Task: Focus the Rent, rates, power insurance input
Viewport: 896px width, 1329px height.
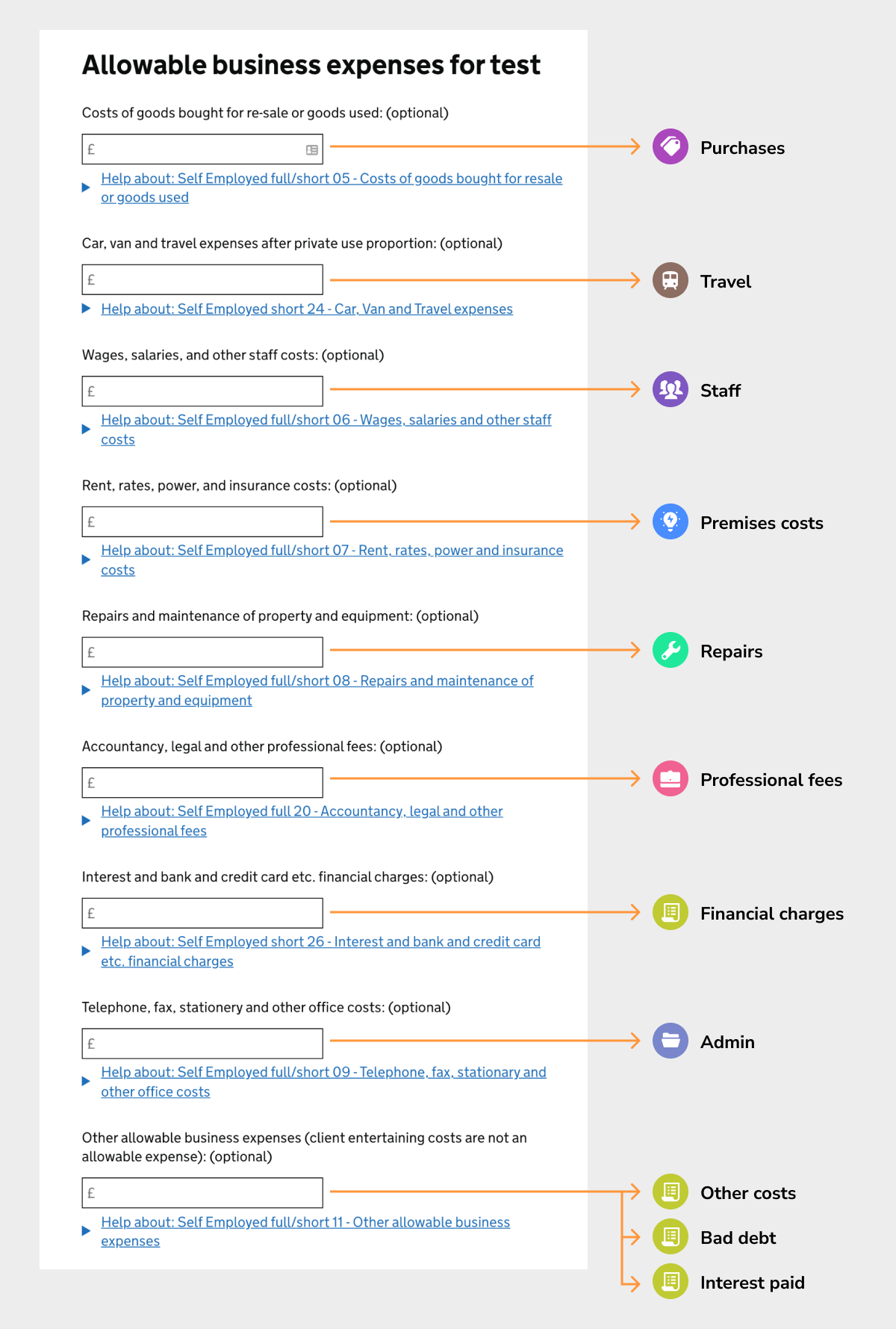Action: pyautogui.click(x=202, y=521)
